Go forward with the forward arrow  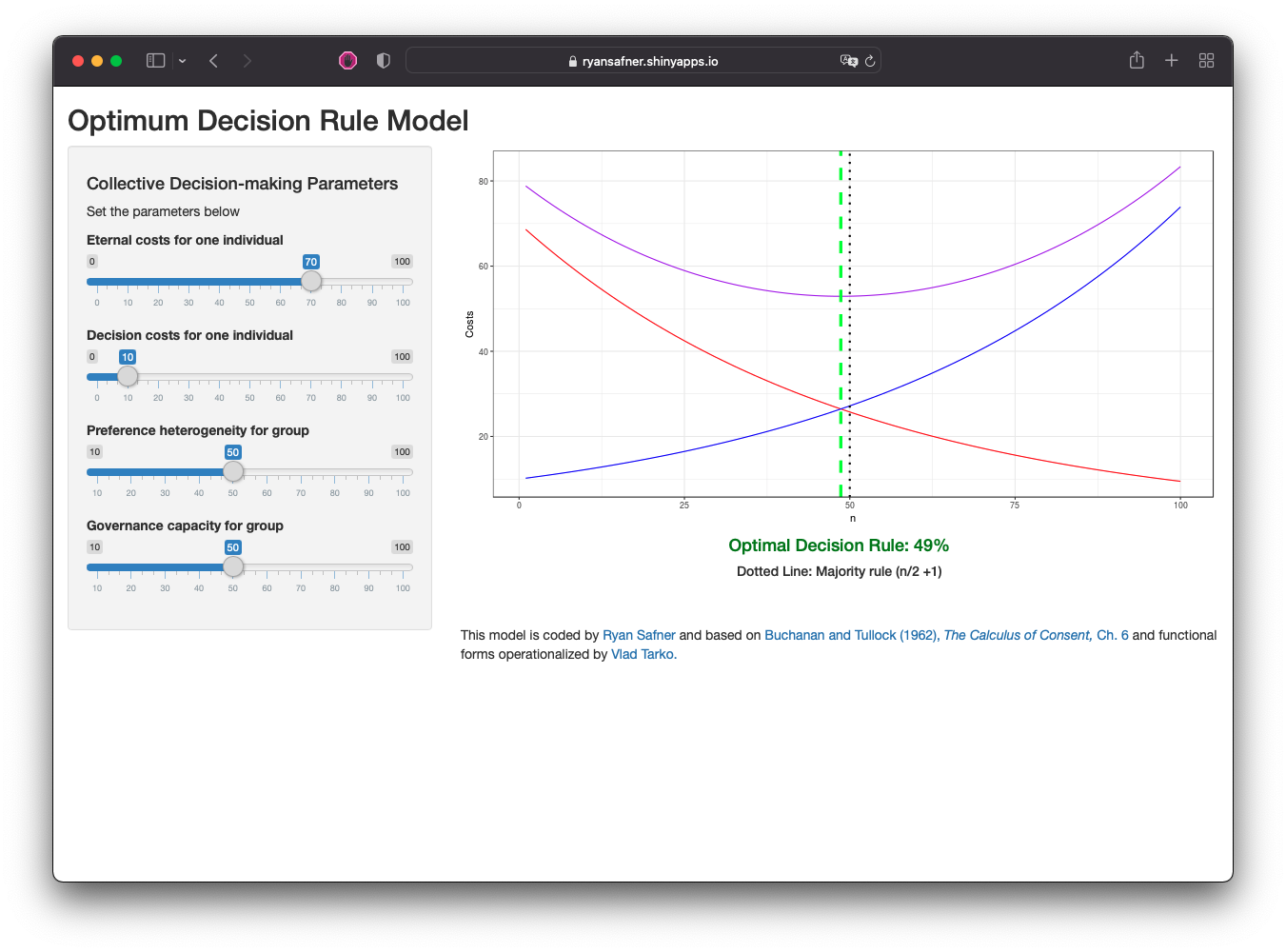pos(247,61)
